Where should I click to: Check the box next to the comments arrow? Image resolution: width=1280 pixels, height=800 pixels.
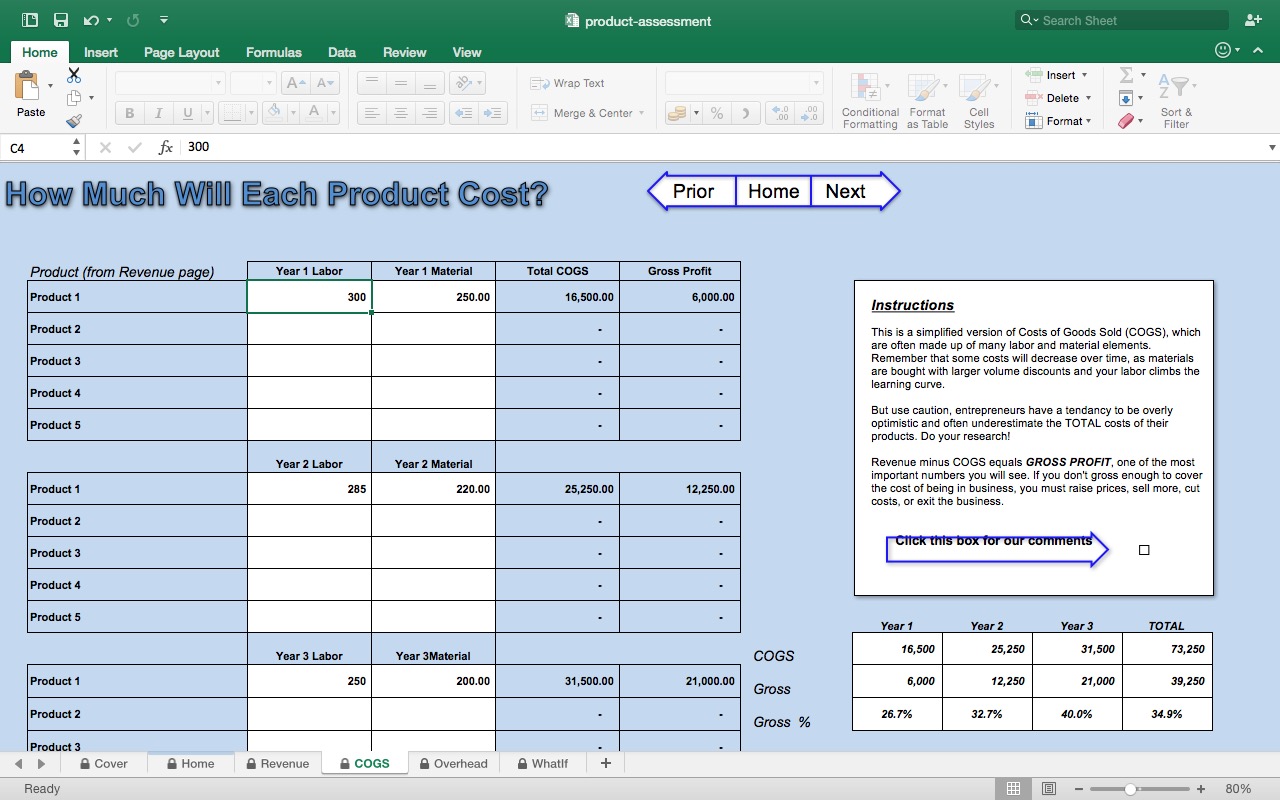(x=1144, y=549)
